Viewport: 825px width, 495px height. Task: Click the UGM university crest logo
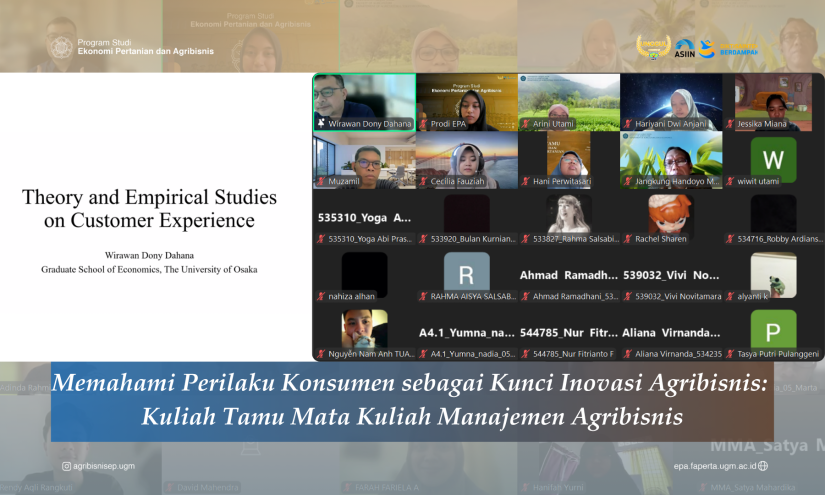click(60, 47)
